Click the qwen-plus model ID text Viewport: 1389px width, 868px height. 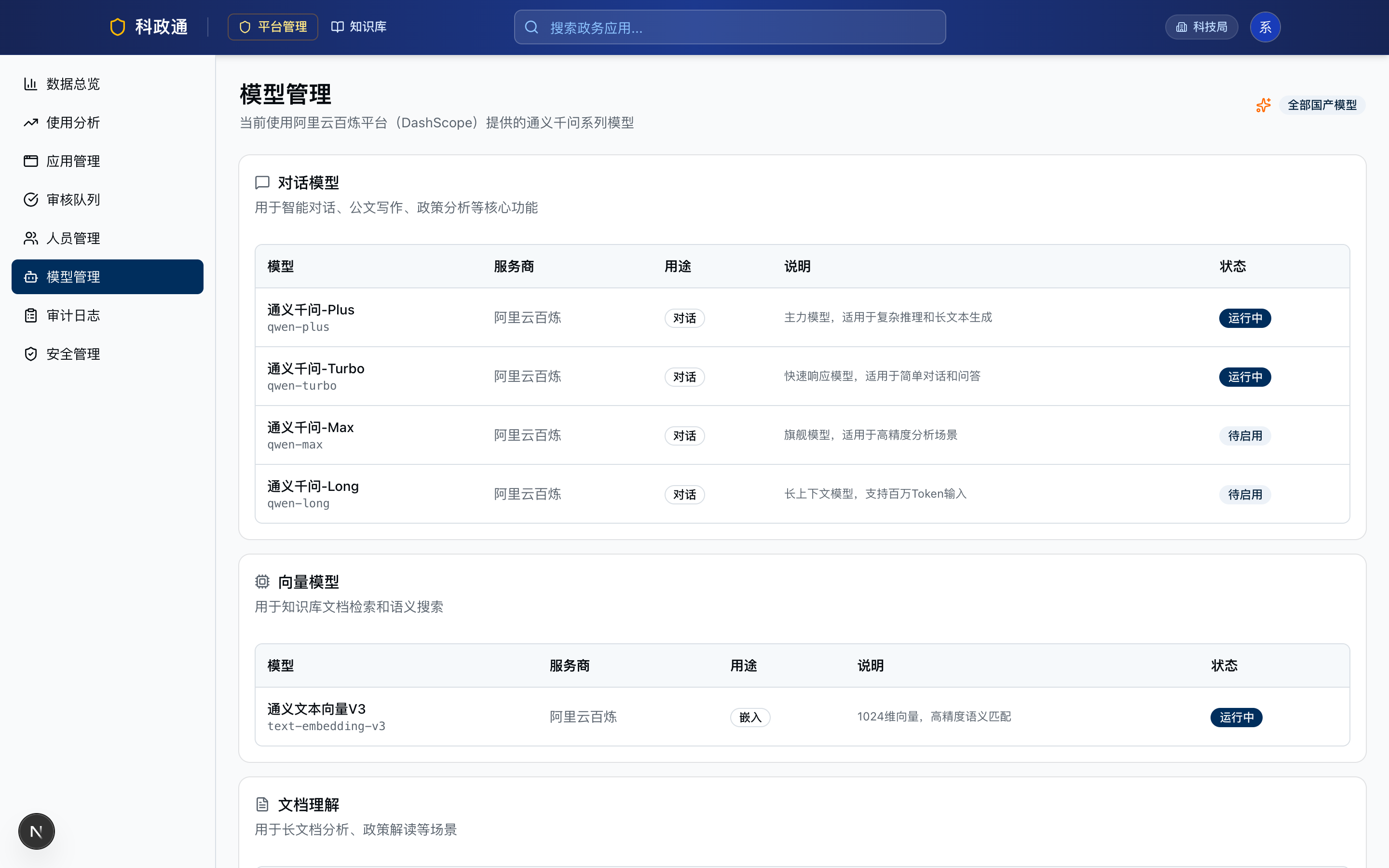299,327
